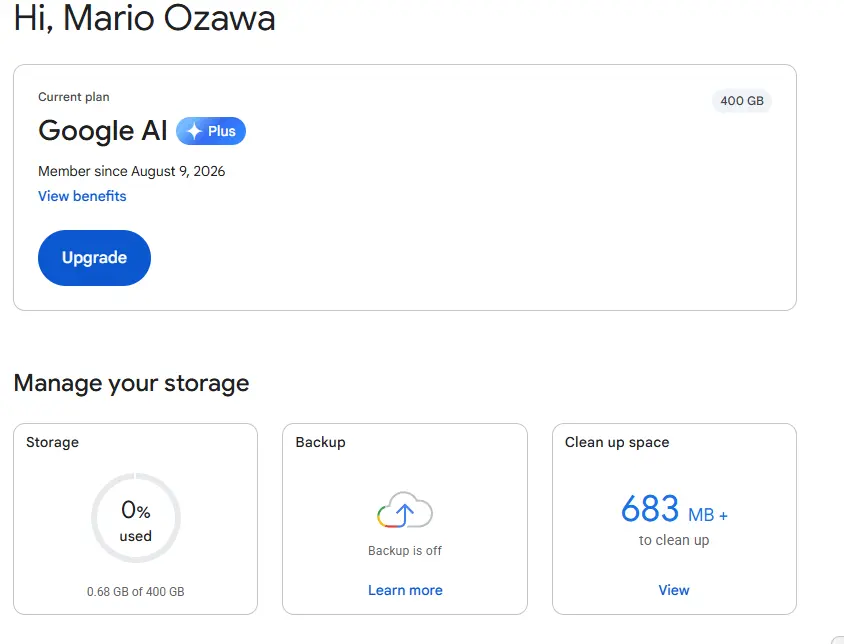Click the Google AI plan title
The height and width of the screenshot is (644, 844).
[x=103, y=131]
